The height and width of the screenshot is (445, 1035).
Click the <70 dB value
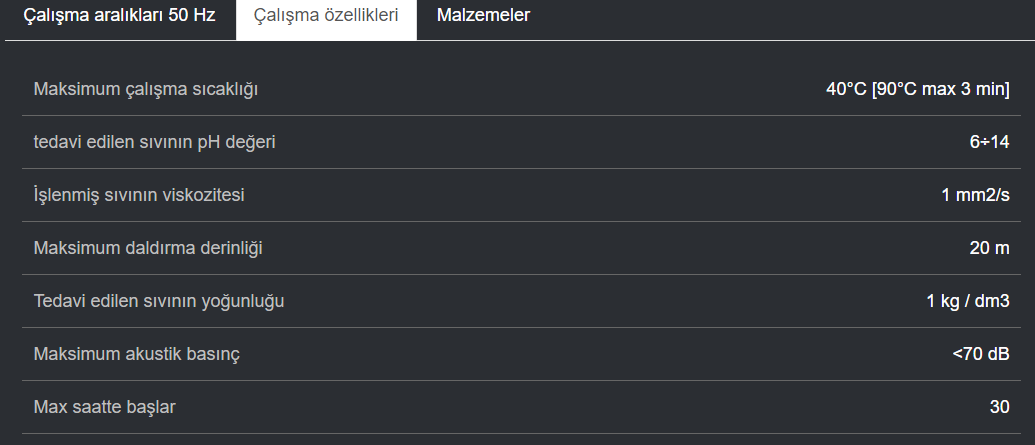click(981, 354)
